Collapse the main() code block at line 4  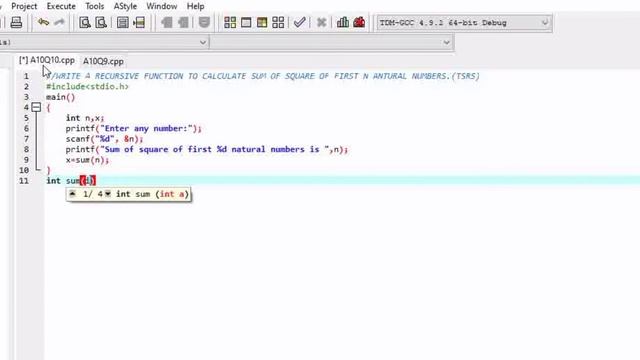[x=36, y=107]
